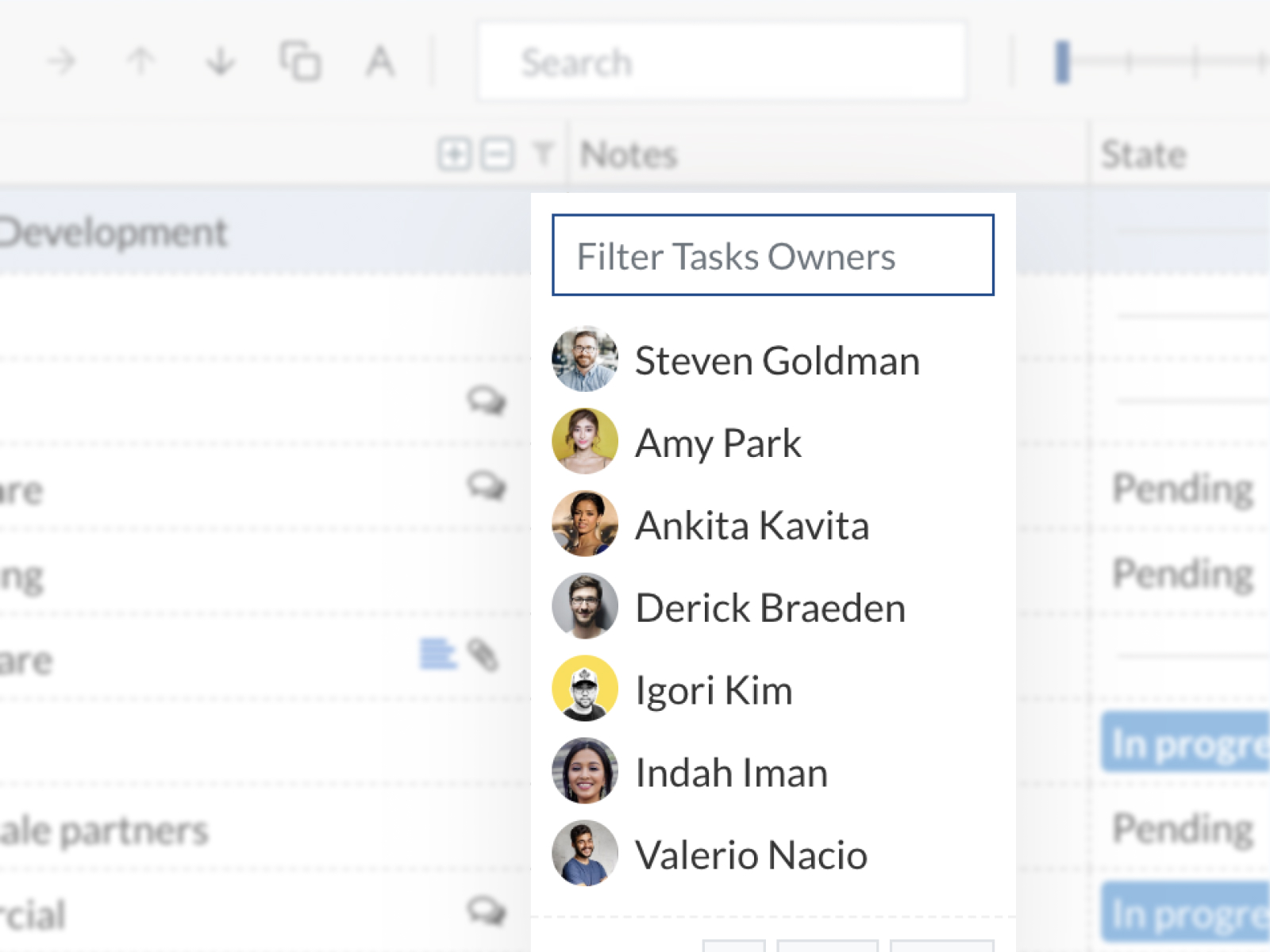This screenshot has height=952, width=1270.
Task: Click the move up arrow icon
Action: (141, 61)
